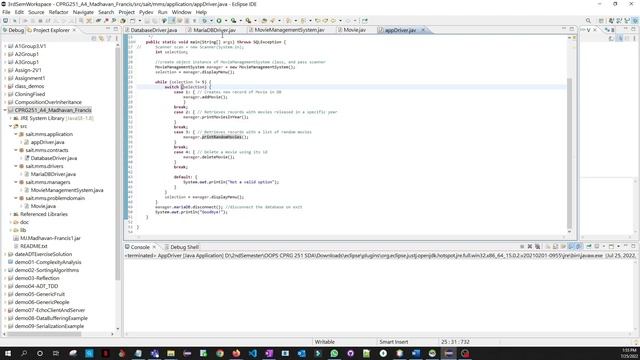Select README.txt file
This screenshot has height=360, width=640.
[34, 246]
